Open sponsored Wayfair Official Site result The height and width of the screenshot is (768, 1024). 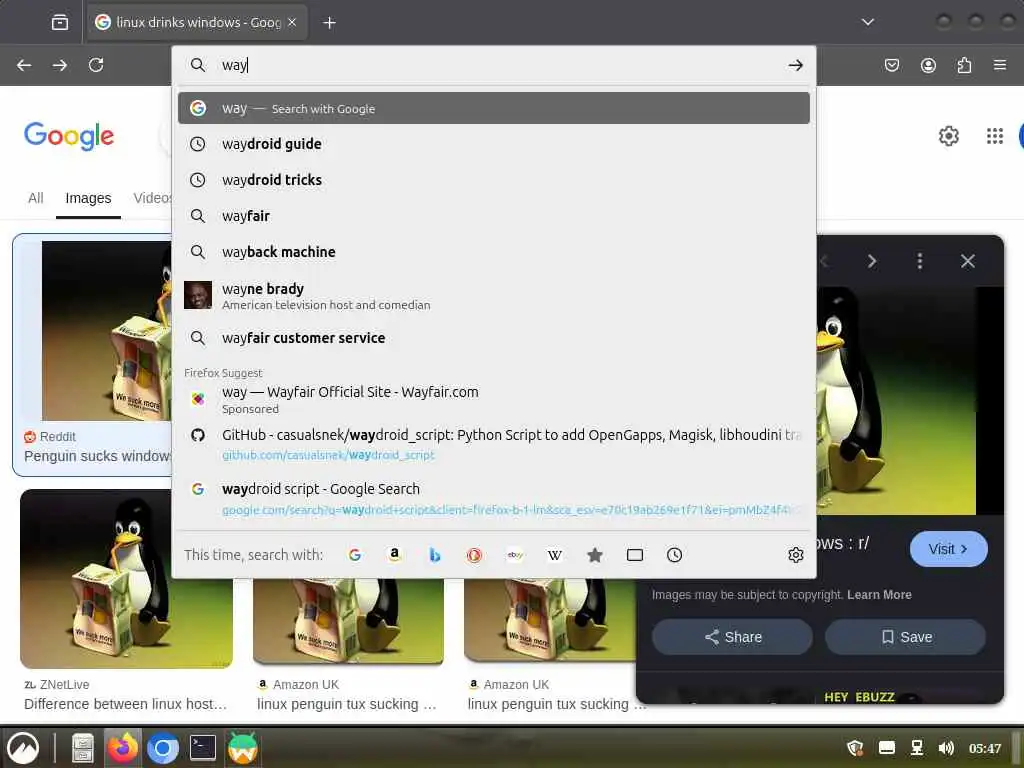pos(494,399)
